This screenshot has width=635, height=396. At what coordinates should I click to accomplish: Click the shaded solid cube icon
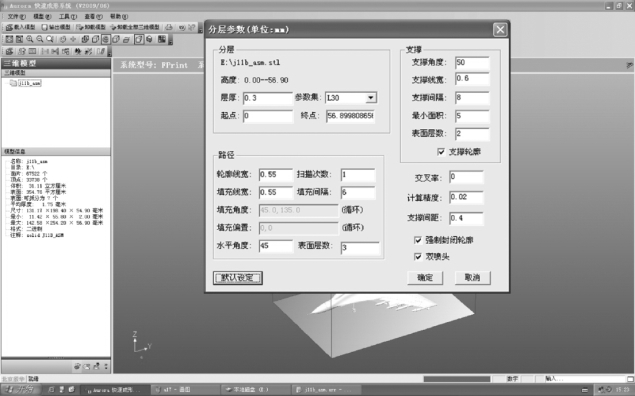pos(149,39)
